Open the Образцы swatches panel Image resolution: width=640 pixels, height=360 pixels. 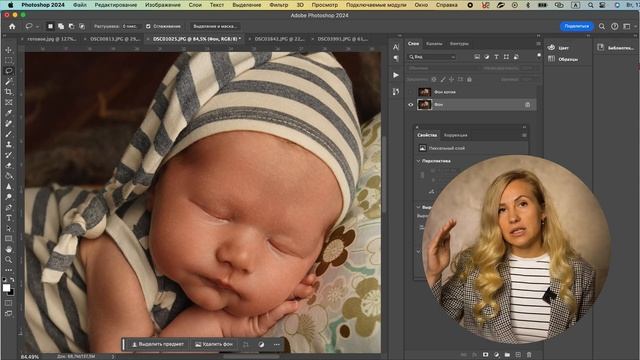[x=563, y=59]
